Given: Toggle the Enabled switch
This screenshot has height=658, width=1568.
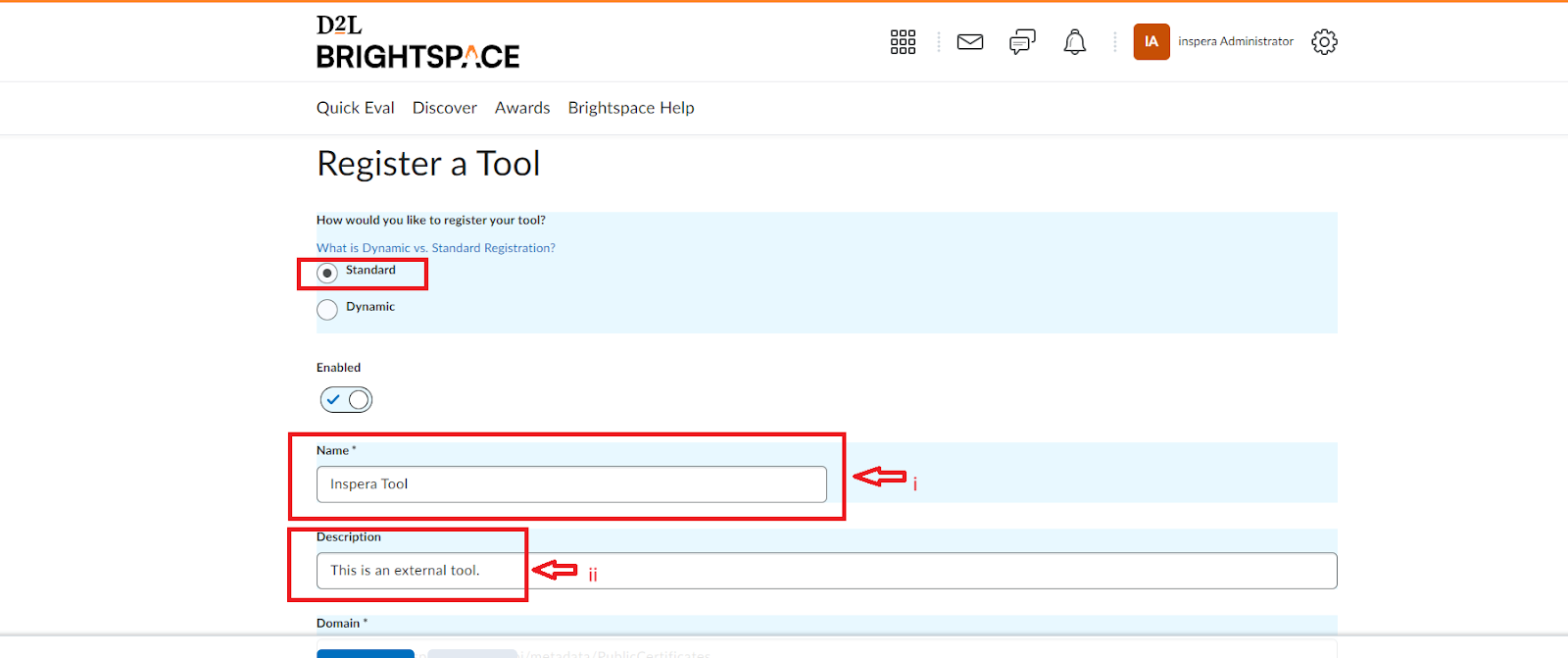Looking at the screenshot, I should (346, 399).
